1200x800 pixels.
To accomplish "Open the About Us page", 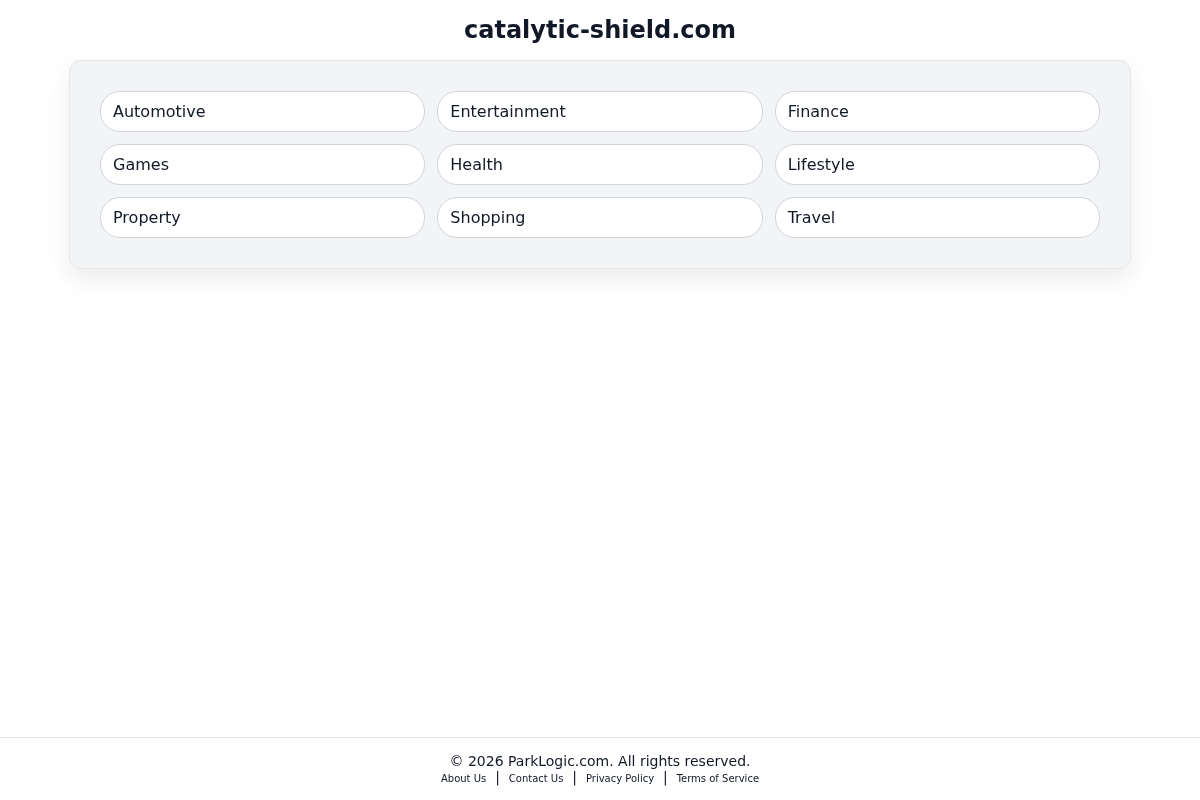I will [x=463, y=778].
